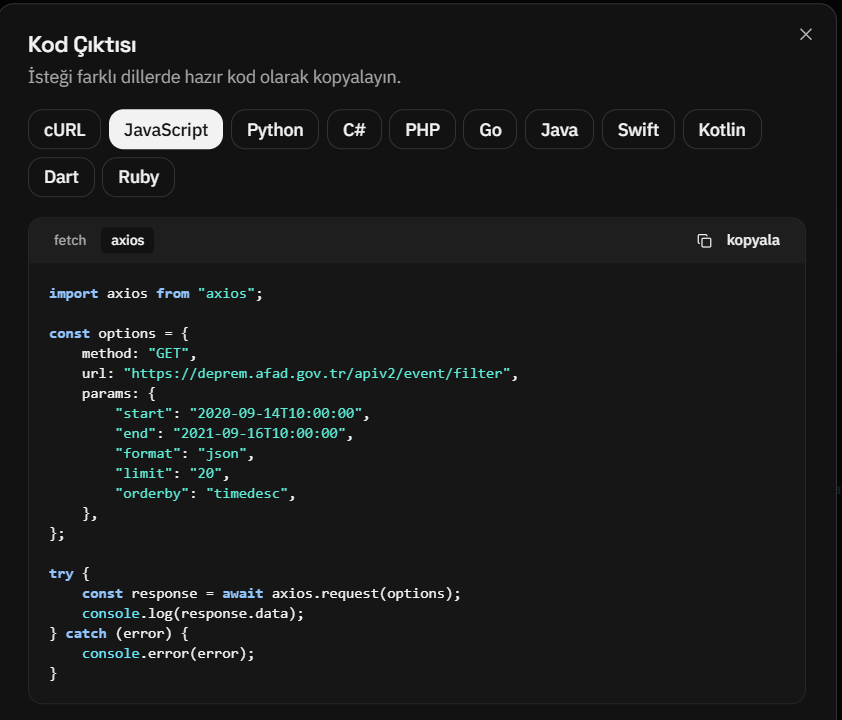
Task: Select the cURL language tab
Action: (x=64, y=129)
